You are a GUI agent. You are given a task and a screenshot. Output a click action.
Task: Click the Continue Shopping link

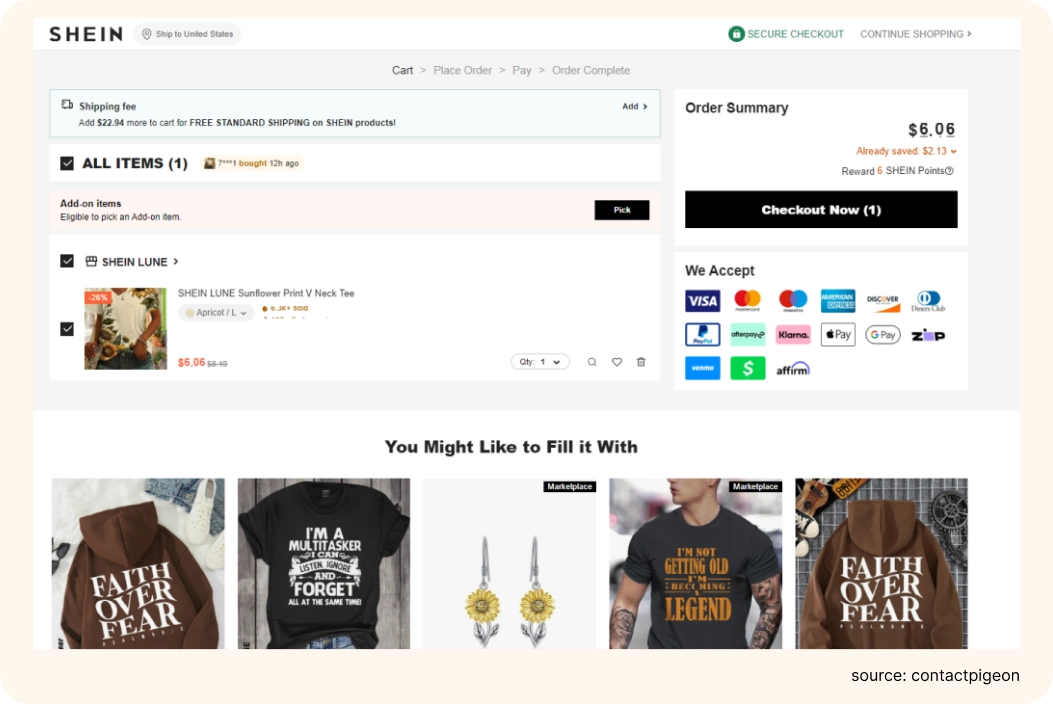[915, 34]
